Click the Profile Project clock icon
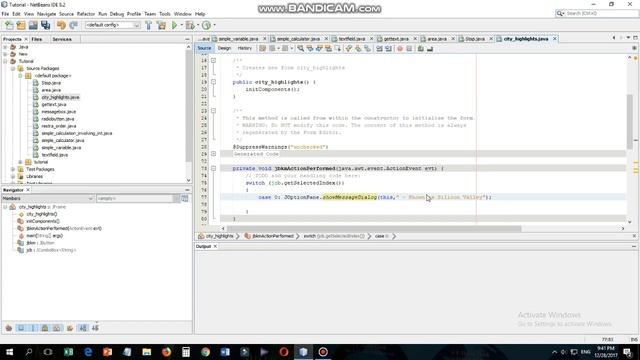This screenshot has width=640, height=360. 207,25
